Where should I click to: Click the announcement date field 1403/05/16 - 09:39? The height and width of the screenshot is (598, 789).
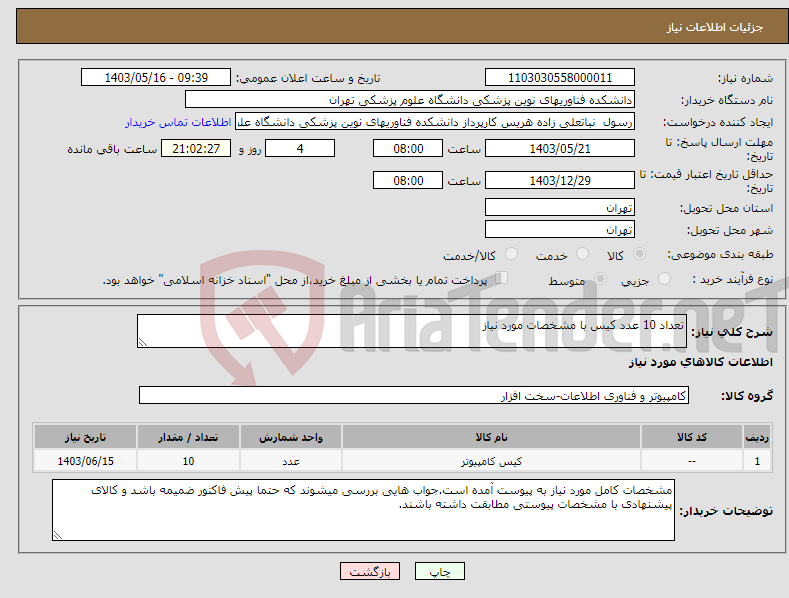pos(156,78)
